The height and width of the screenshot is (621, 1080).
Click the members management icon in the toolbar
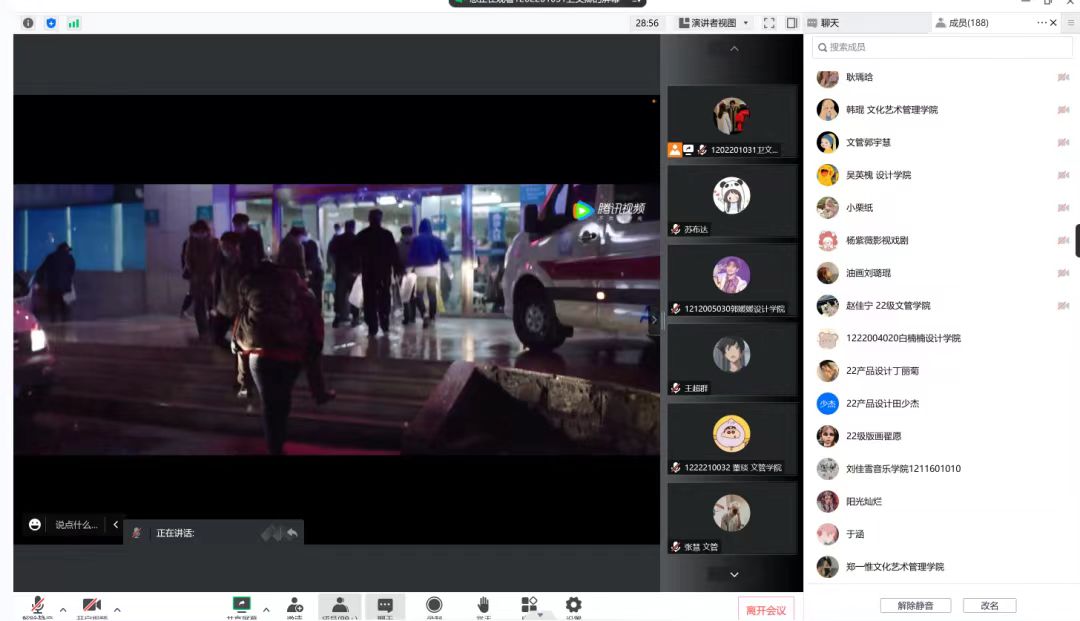tap(340, 606)
